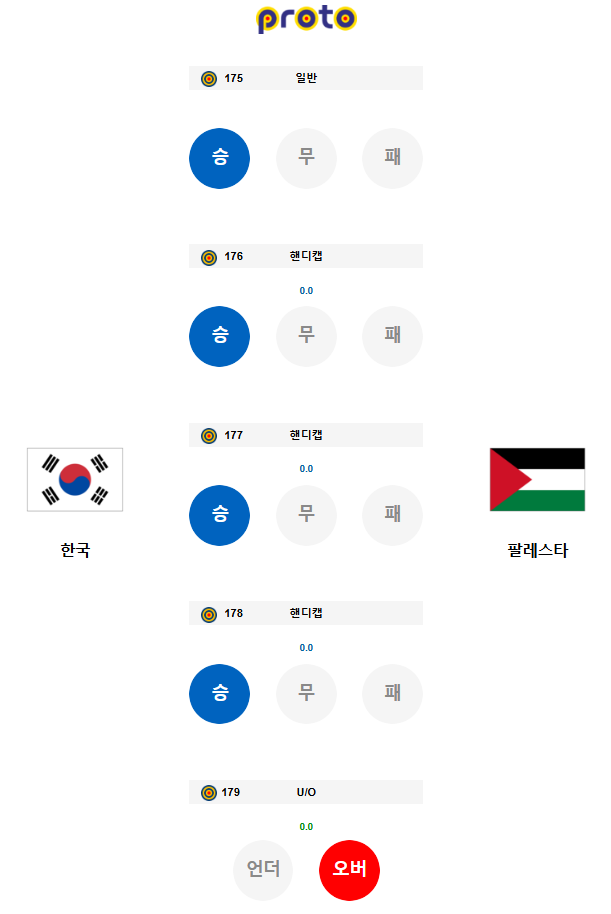This screenshot has height=914, width=611.
Task: Click the proto logo at top
Action: (306, 19)
